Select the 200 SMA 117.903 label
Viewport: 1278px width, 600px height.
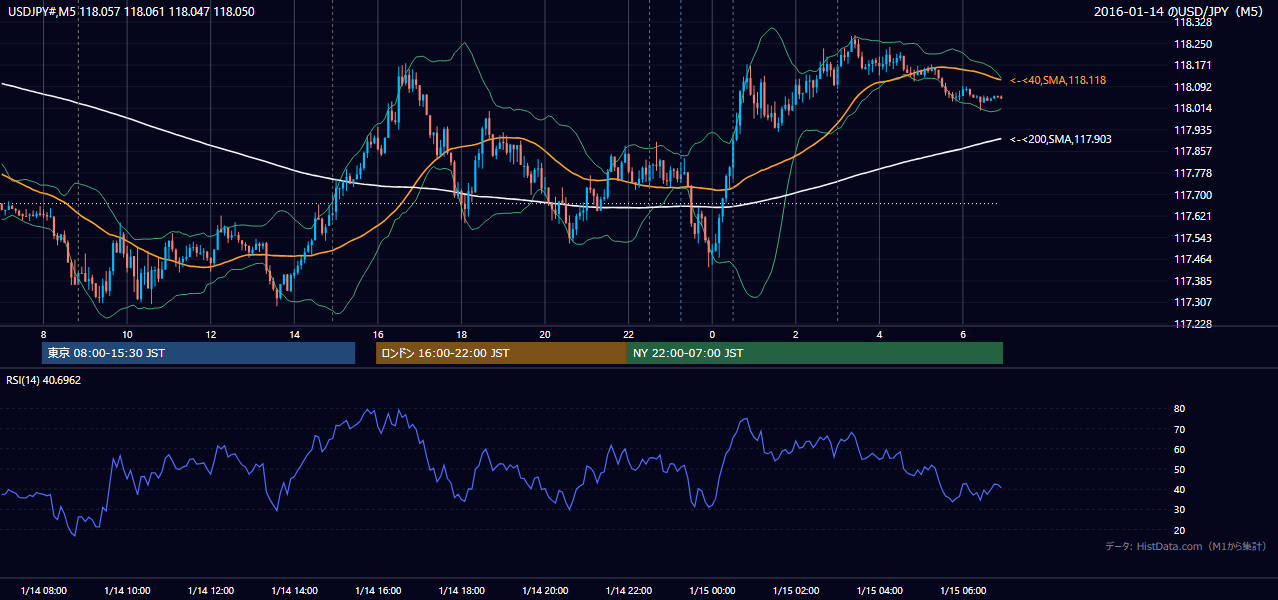click(1061, 140)
